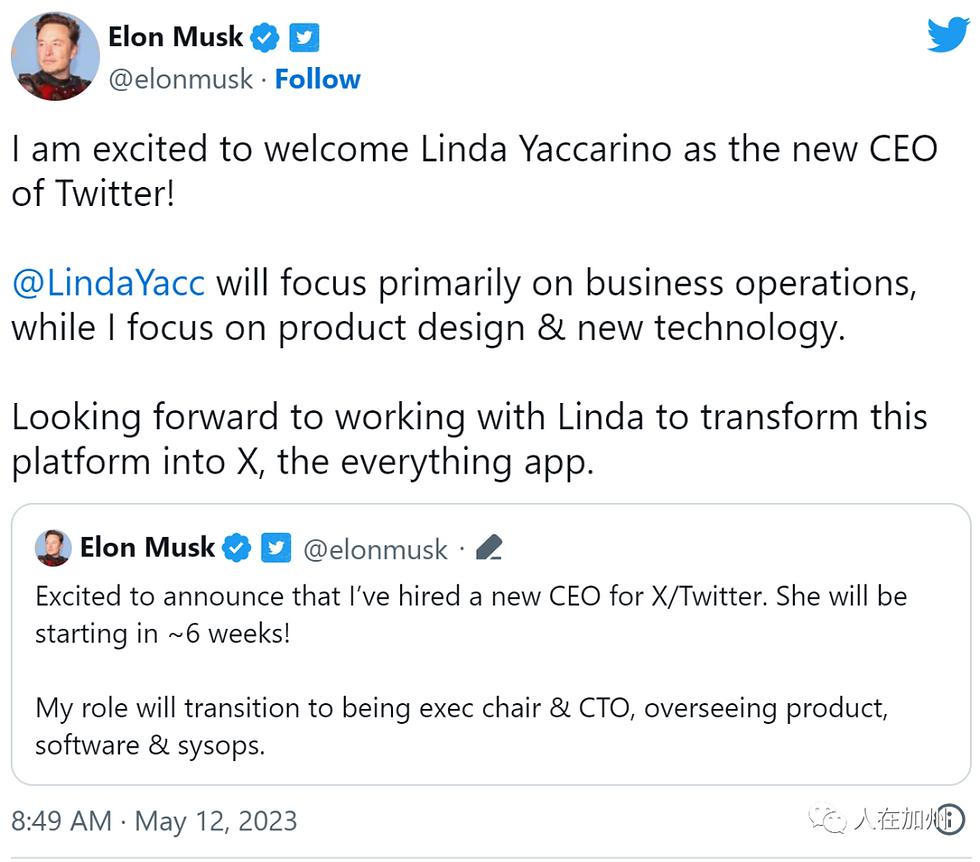Click Elon Musk's large profile avatar
This screenshot has width=980, height=862.
(55, 57)
